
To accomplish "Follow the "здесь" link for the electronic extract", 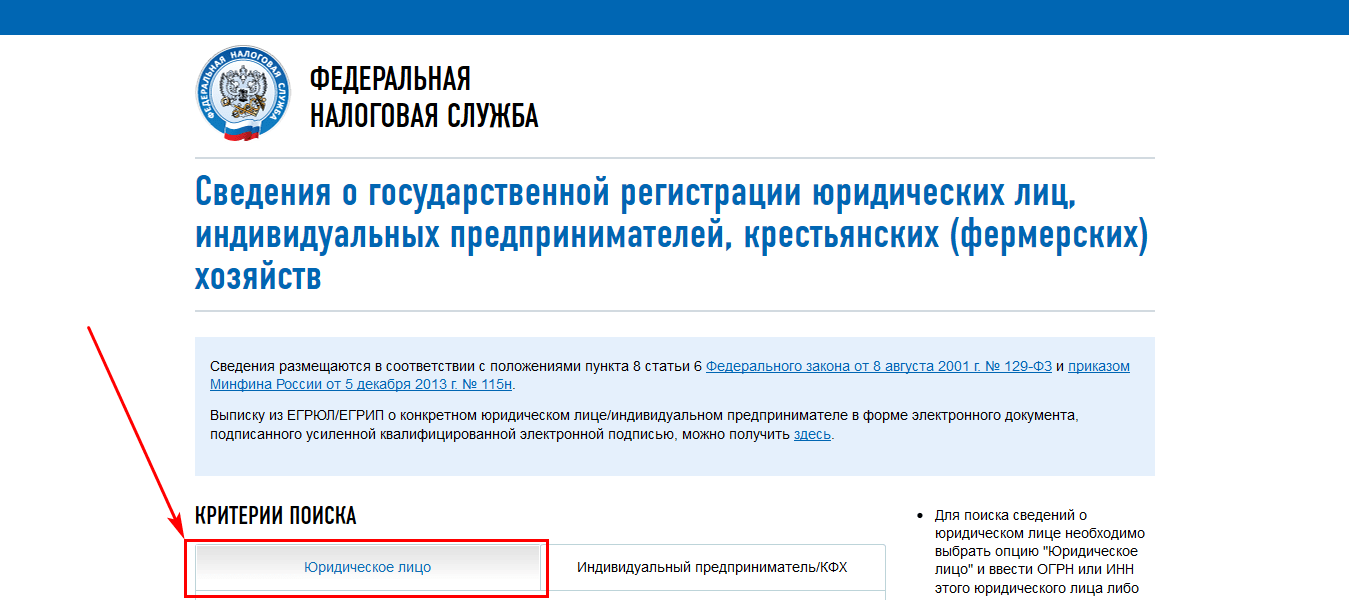I will (812, 435).
